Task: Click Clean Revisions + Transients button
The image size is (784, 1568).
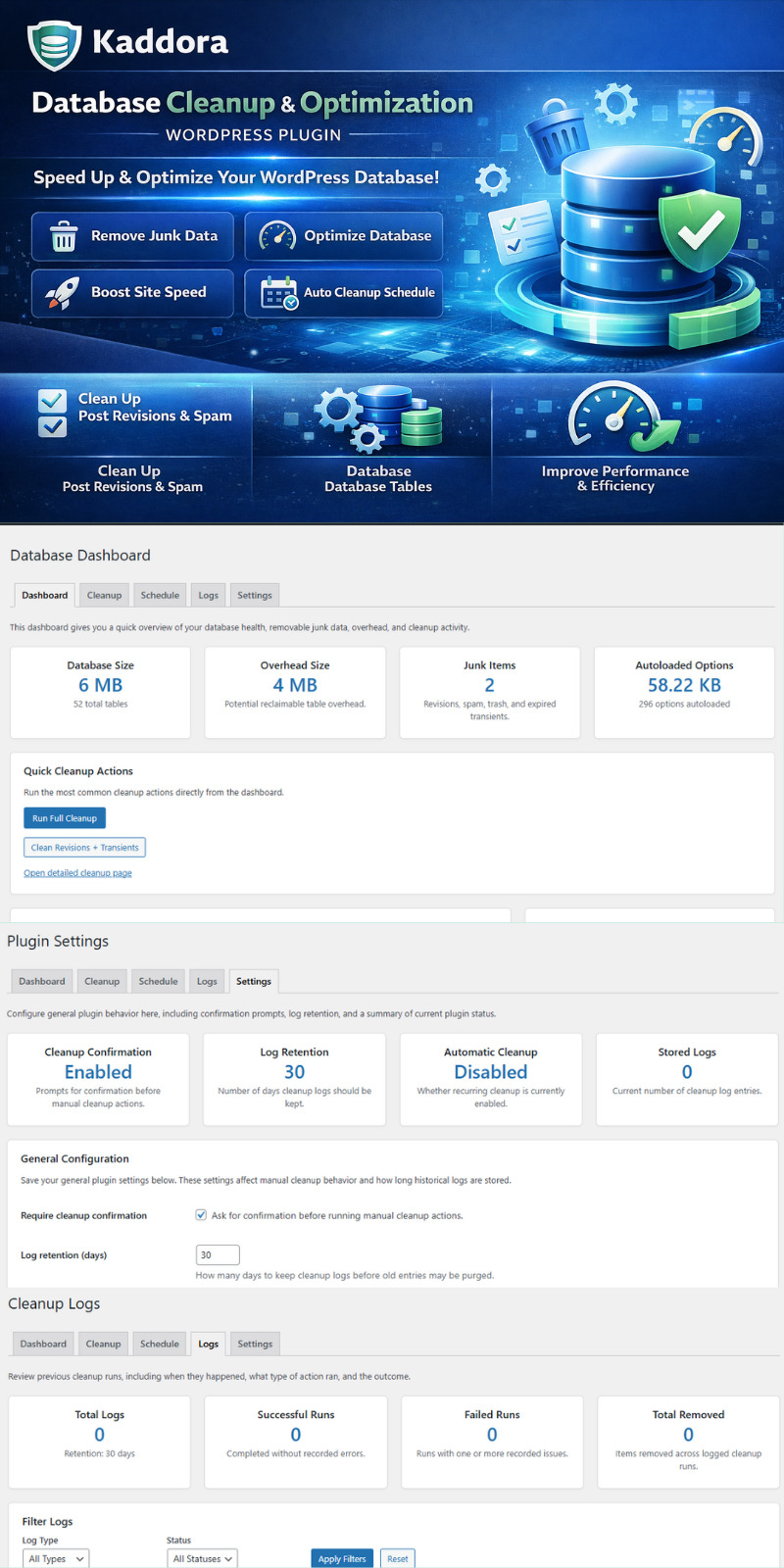Action: [84, 848]
